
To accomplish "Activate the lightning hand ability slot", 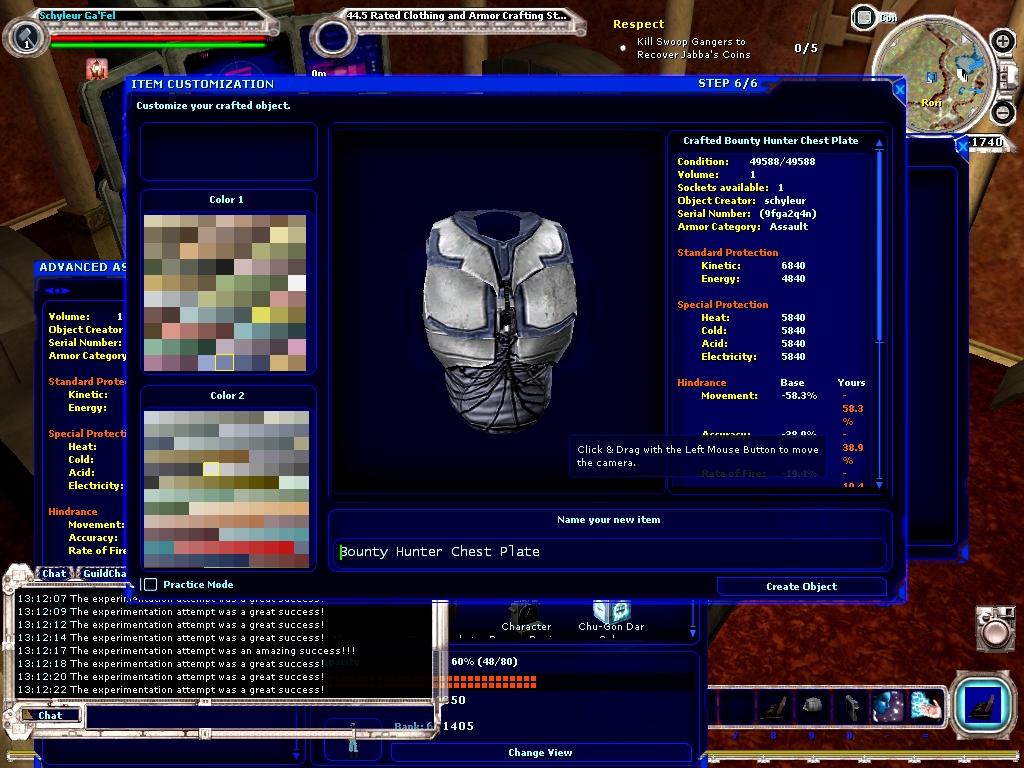I will pos(926,708).
